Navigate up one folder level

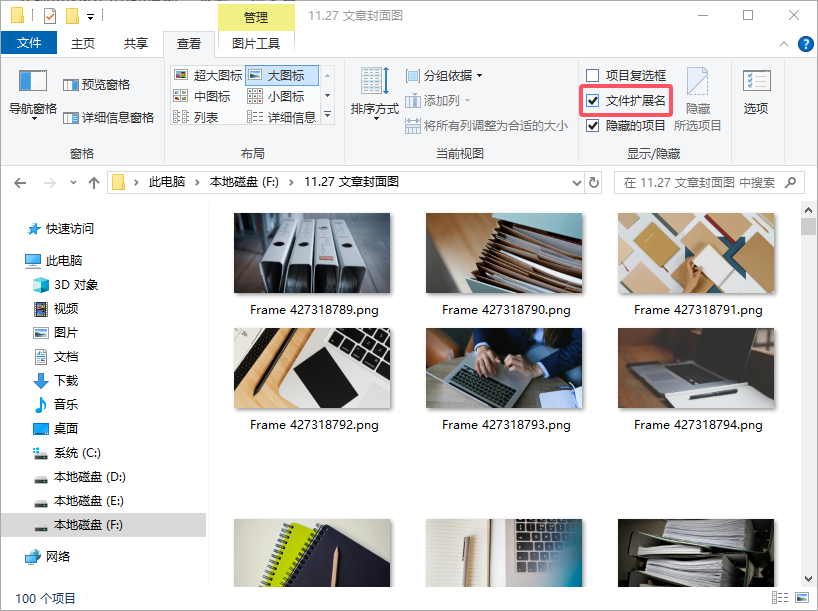(94, 182)
